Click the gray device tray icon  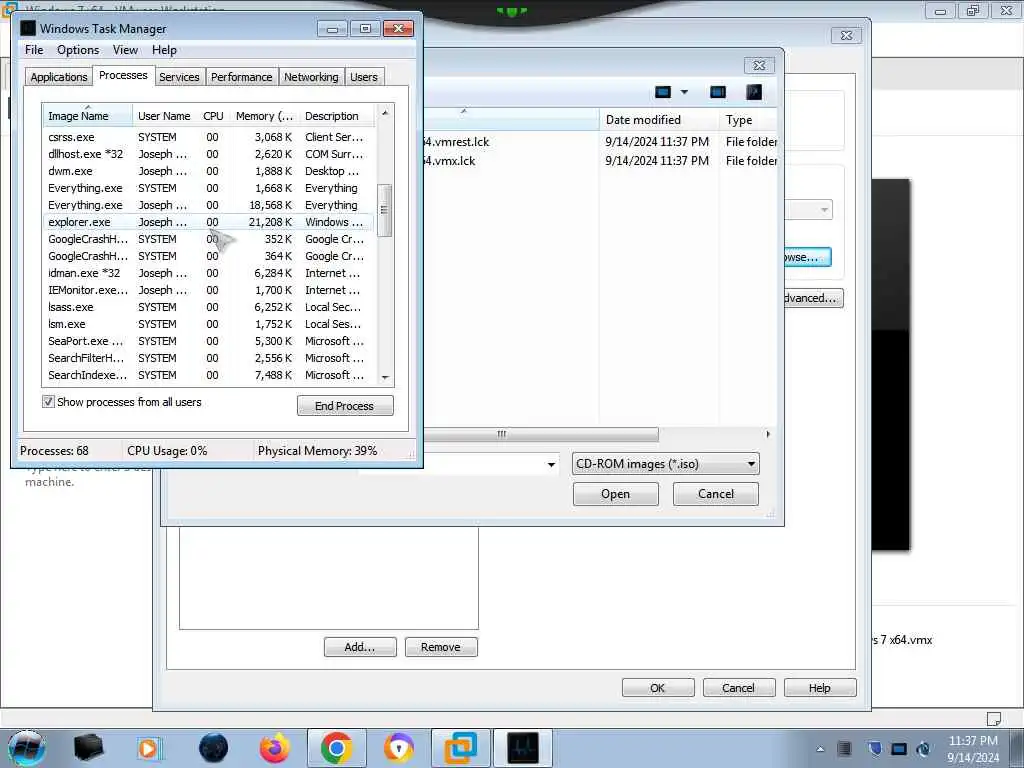pos(844,749)
